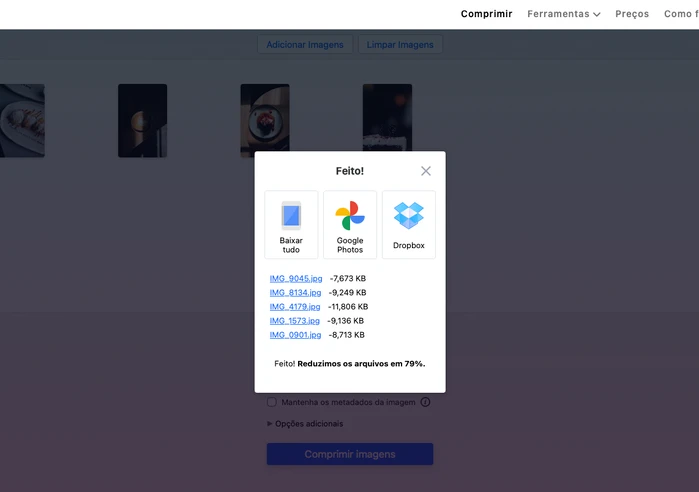Download IMG_9045.jpg file link

click(x=295, y=279)
